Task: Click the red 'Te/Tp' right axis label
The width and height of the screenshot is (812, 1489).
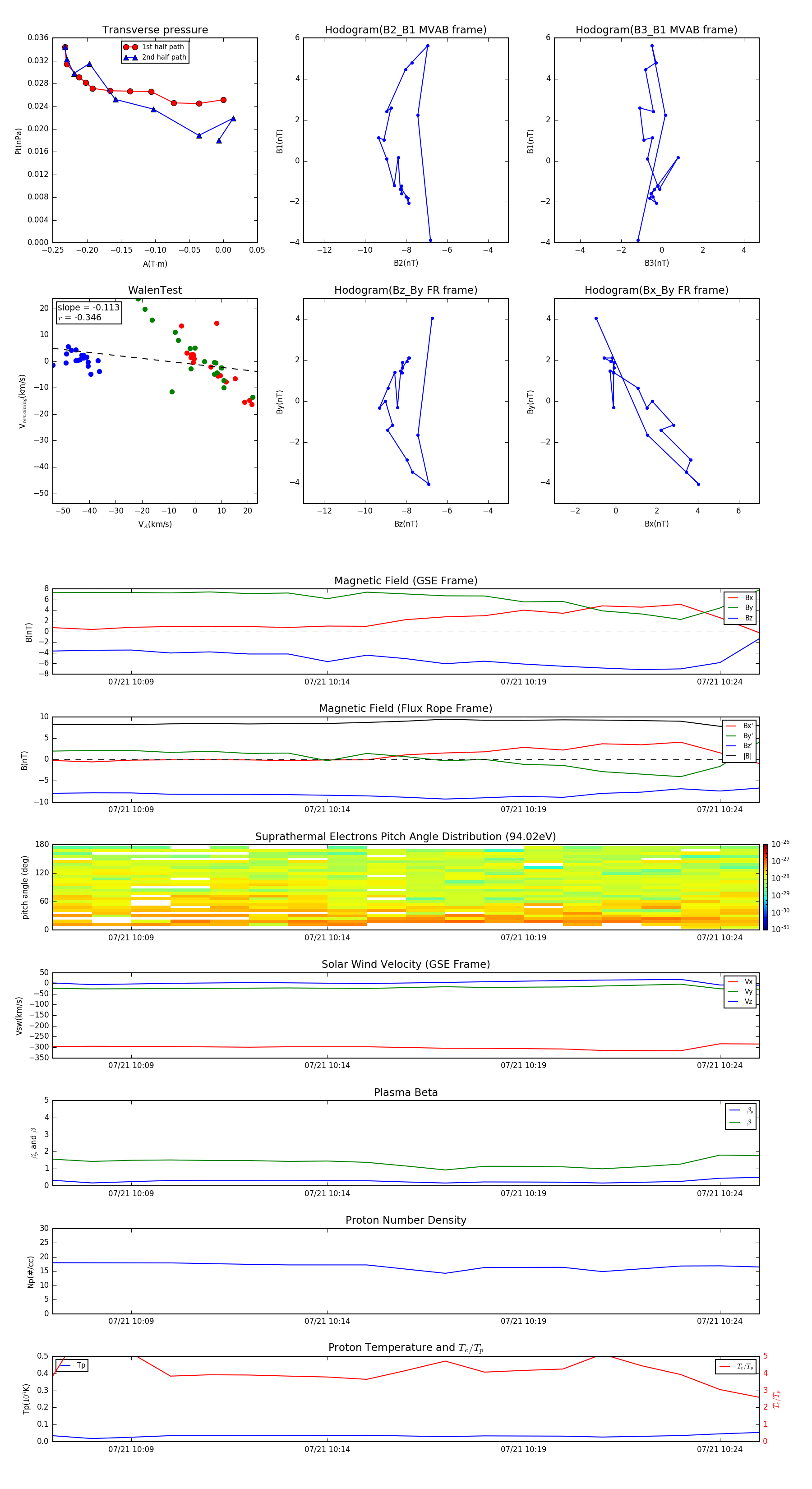Action: tap(776, 1399)
